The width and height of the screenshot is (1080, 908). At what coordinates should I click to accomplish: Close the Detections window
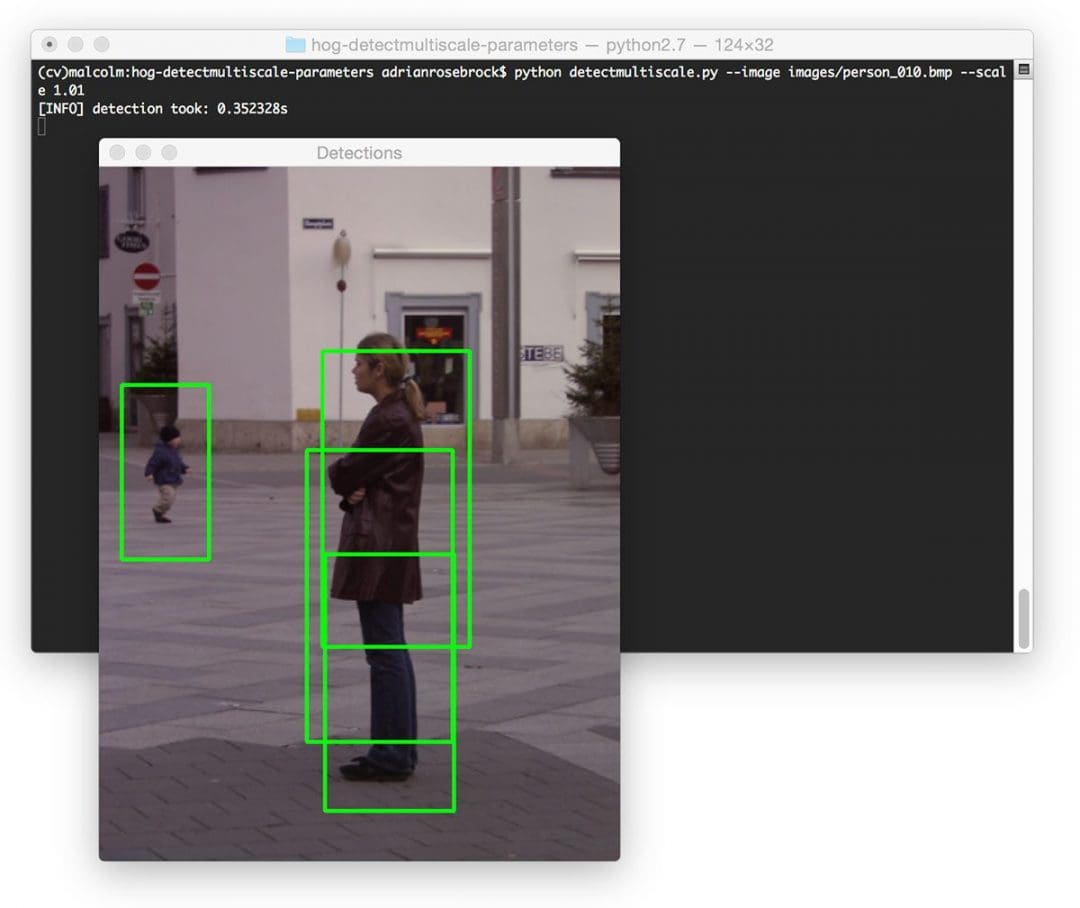pos(117,152)
